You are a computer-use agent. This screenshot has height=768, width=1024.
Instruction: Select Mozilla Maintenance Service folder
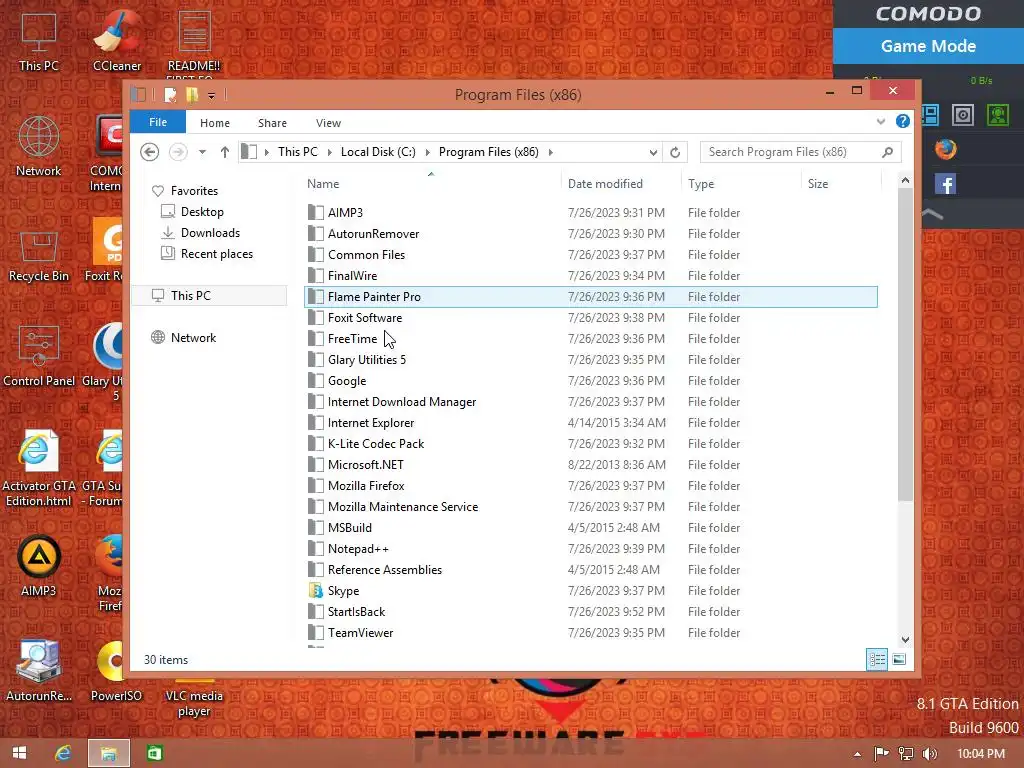point(591,507)
